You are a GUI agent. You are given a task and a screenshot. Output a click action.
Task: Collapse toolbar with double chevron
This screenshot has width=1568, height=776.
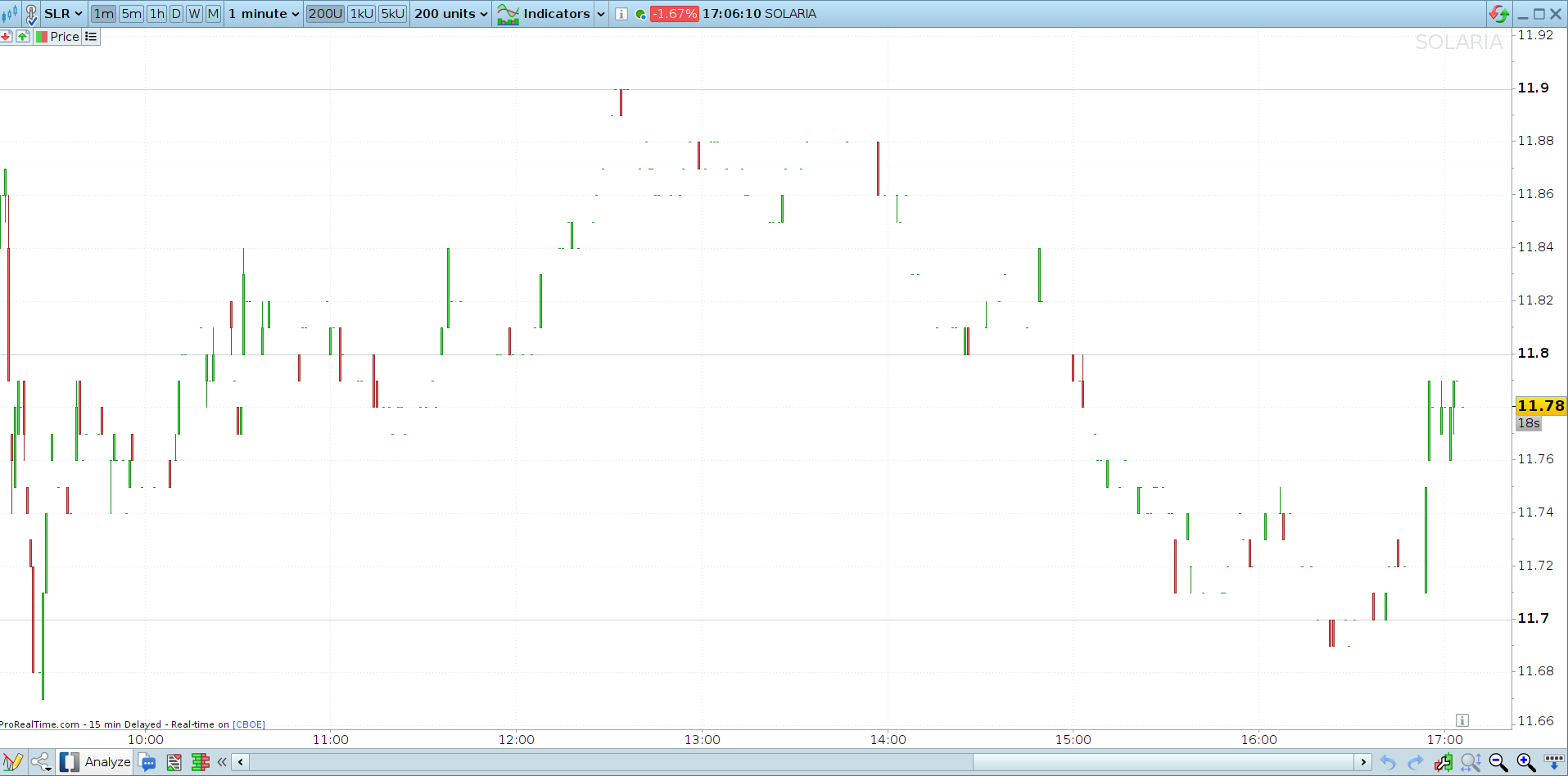(x=222, y=762)
